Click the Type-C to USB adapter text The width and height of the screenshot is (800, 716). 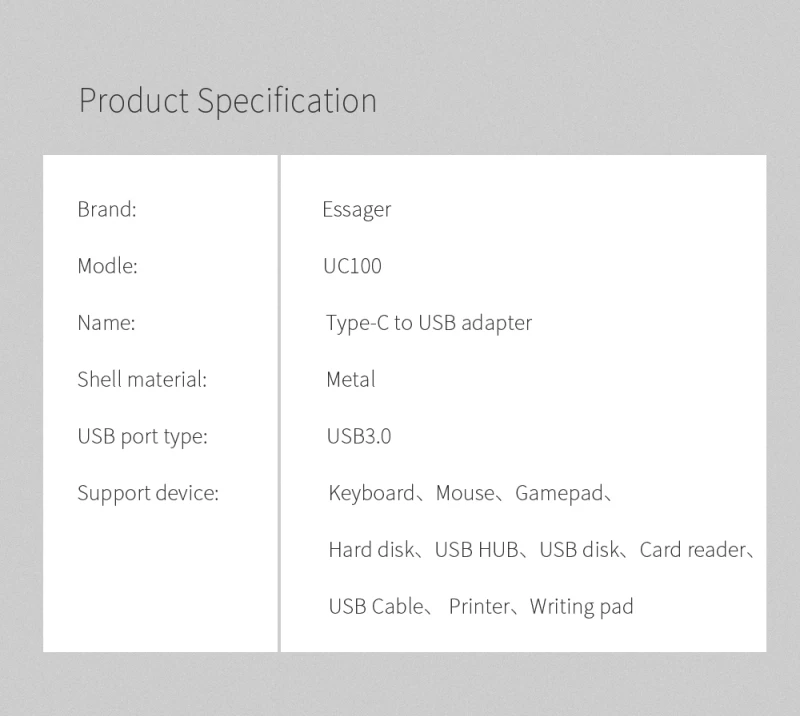pyautogui.click(x=429, y=324)
